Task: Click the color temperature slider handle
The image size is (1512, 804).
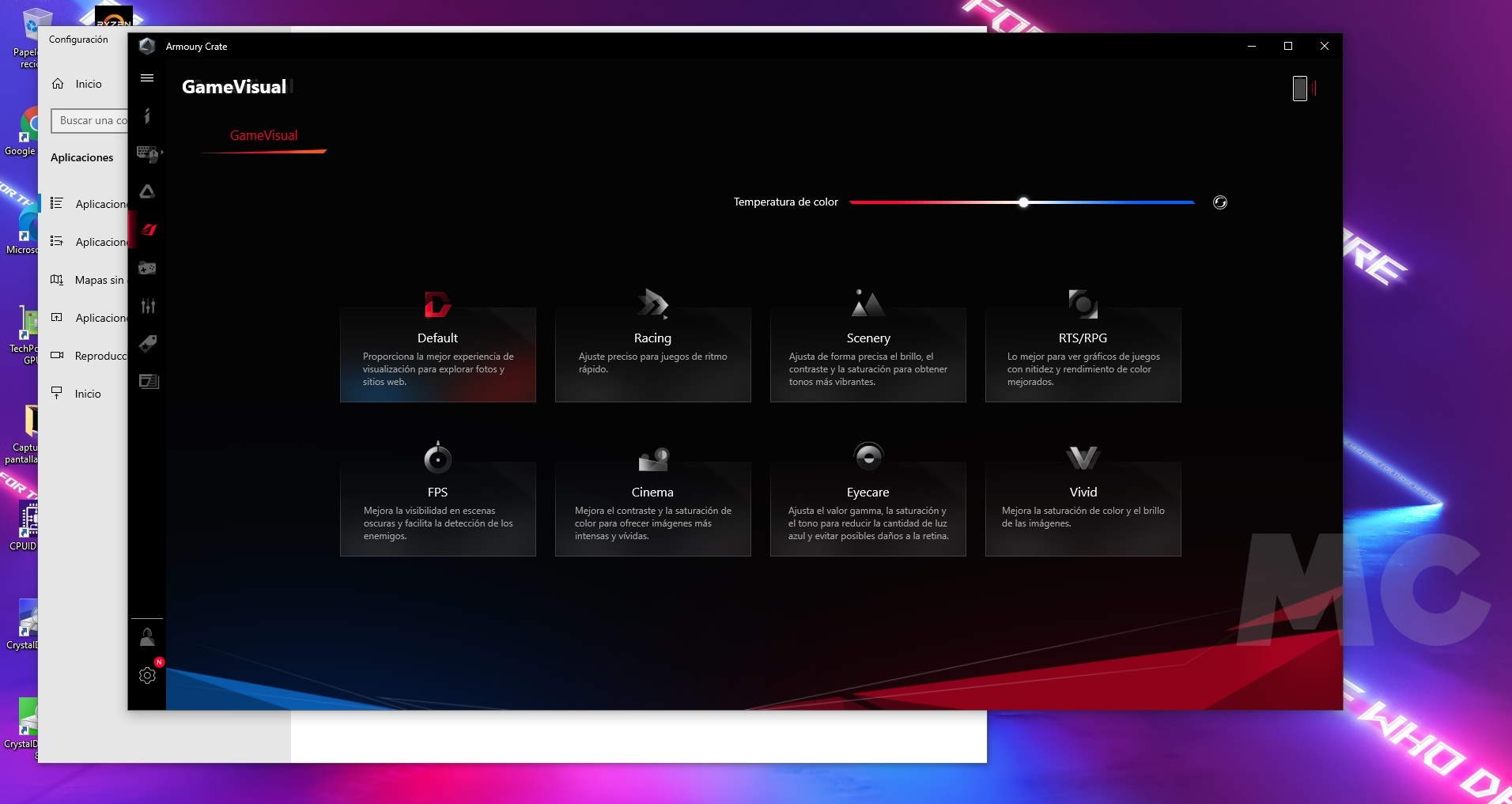Action: [x=1023, y=202]
